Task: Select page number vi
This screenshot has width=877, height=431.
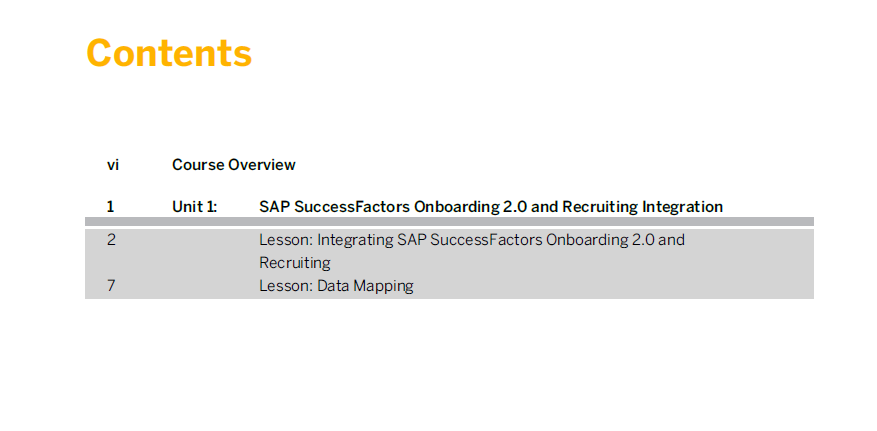Action: click(113, 165)
